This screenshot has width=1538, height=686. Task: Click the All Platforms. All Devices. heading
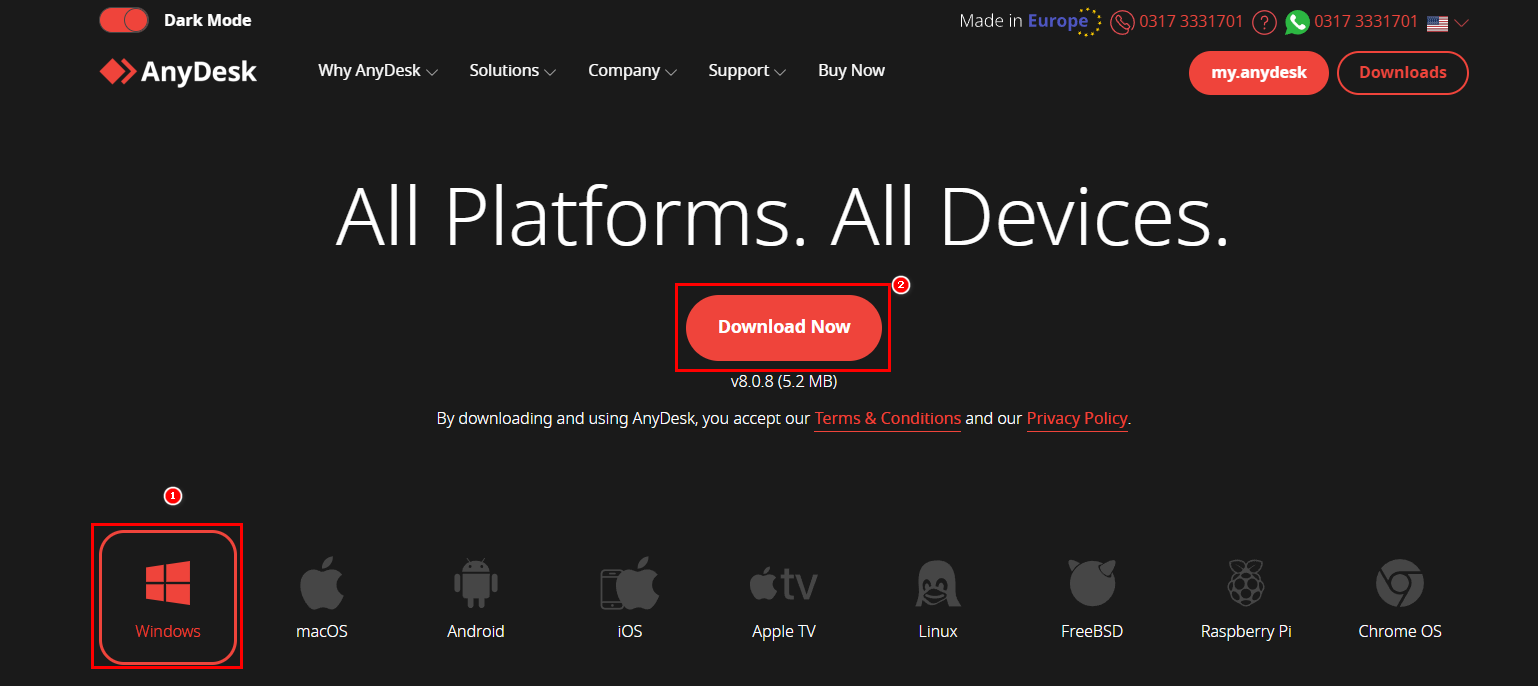[x=782, y=216]
